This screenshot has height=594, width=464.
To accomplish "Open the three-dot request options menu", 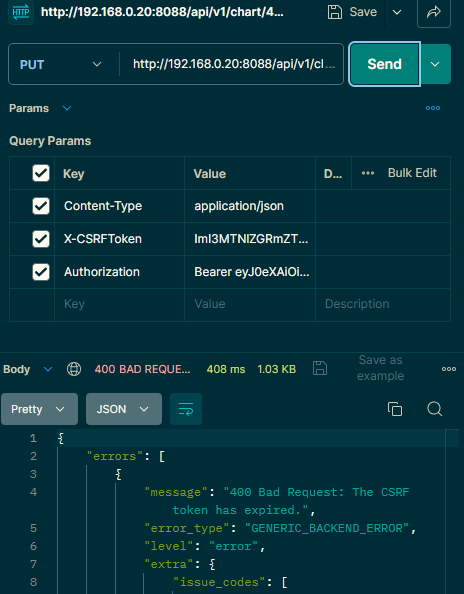I will [x=433, y=108].
